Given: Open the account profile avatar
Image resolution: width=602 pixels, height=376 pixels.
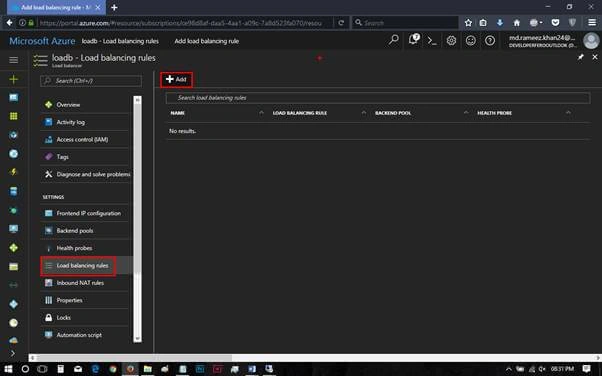Looking at the screenshot, I should pyautogui.click(x=591, y=41).
